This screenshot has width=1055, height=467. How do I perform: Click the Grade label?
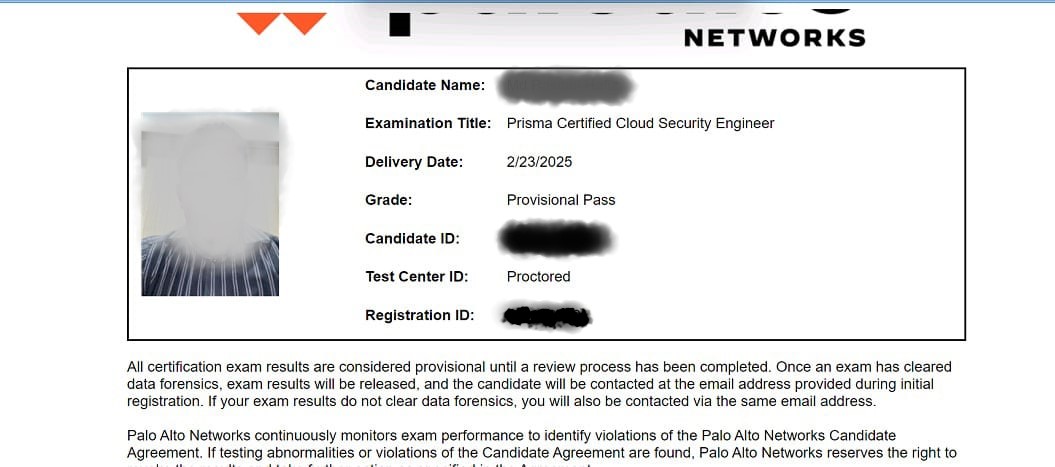[x=388, y=200]
